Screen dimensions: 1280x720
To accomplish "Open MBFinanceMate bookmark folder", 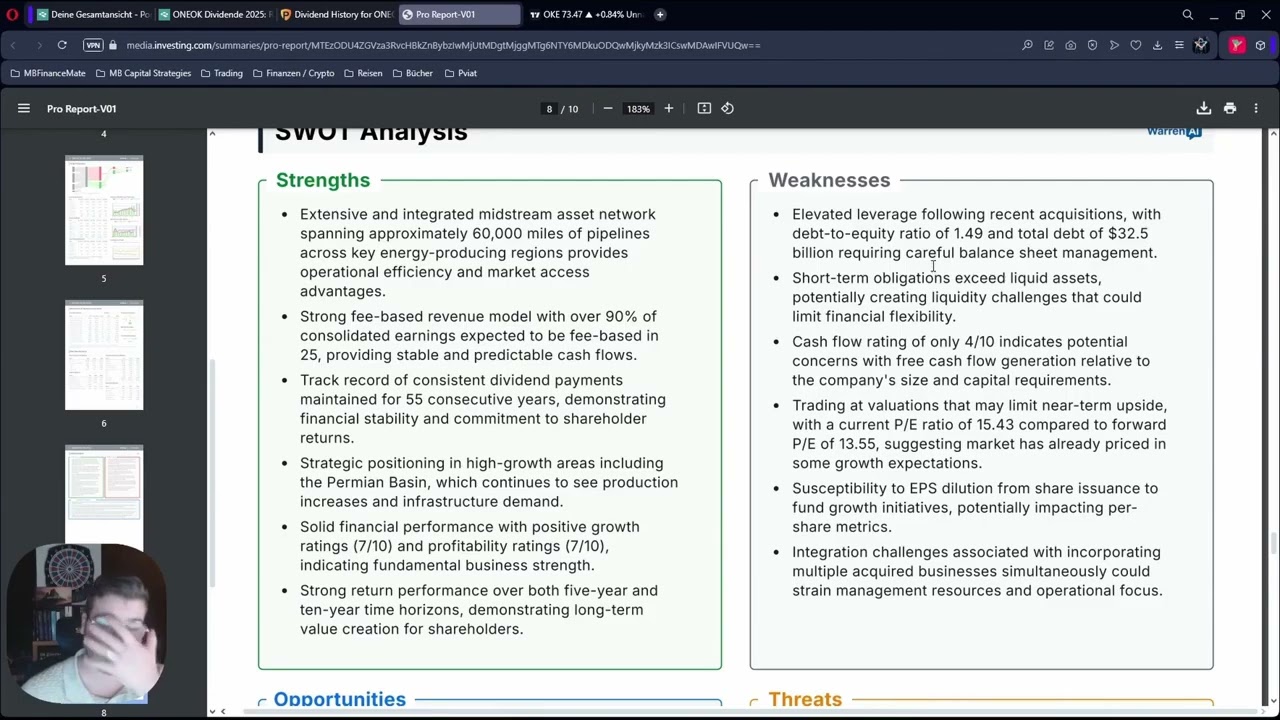I will (x=48, y=73).
